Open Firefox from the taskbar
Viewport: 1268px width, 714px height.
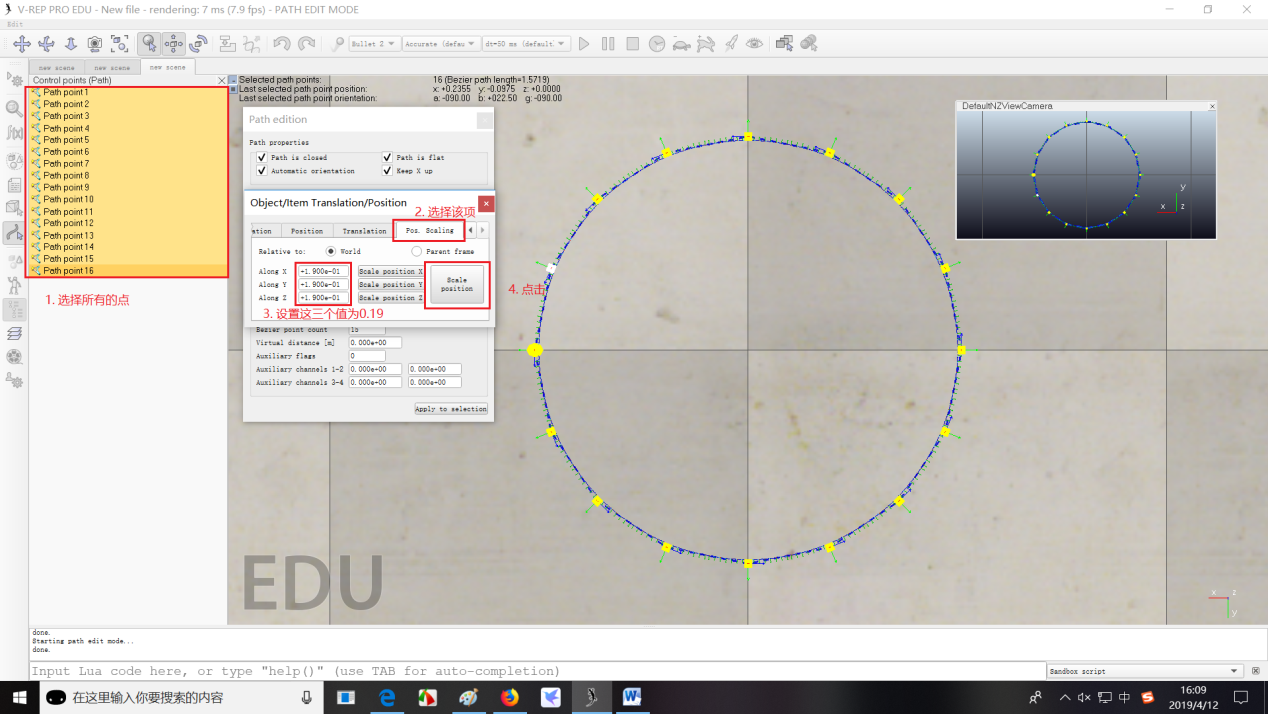(x=510, y=697)
